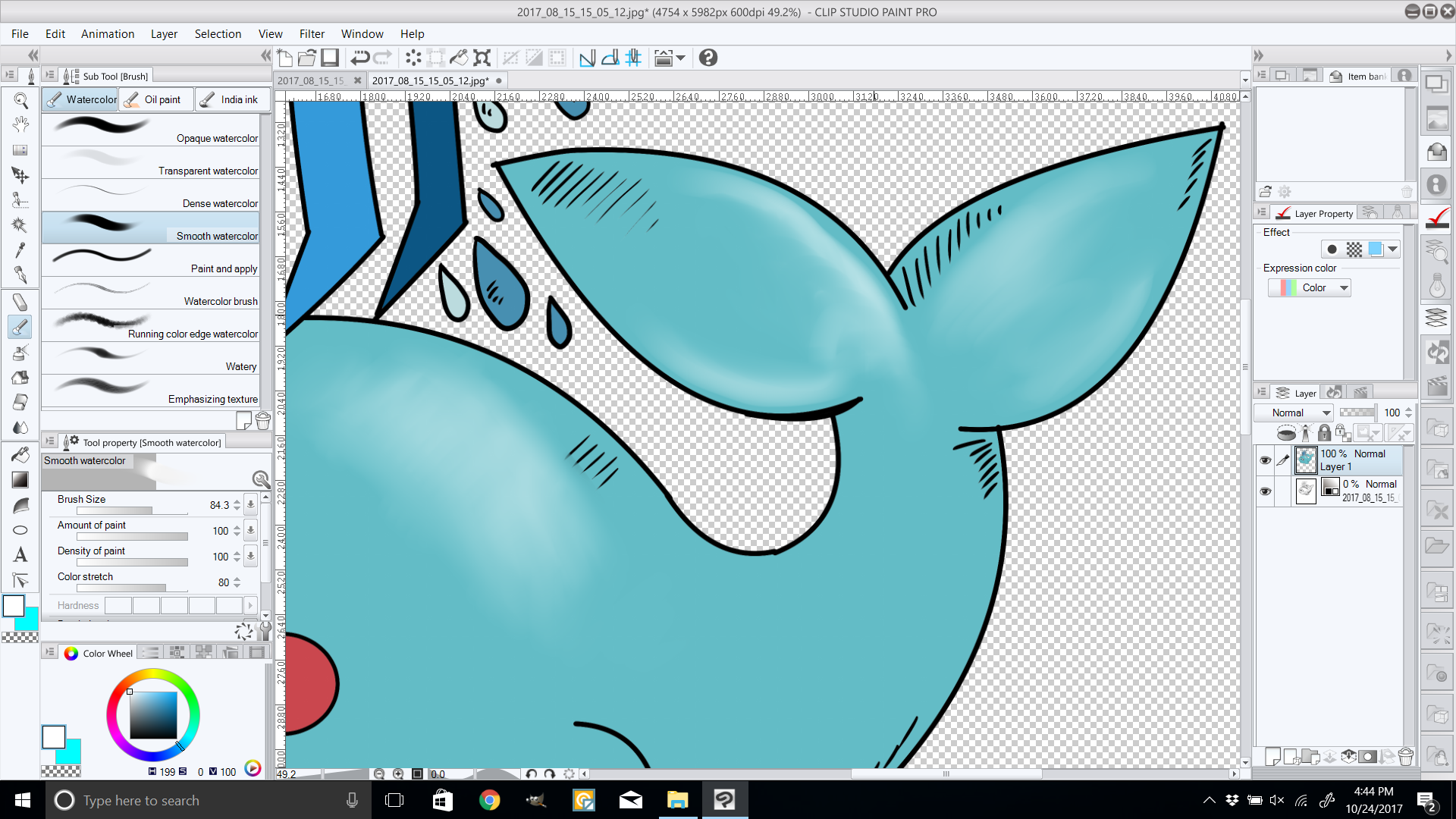Open the Animation menu
The width and height of the screenshot is (1456, 819).
[x=108, y=33]
